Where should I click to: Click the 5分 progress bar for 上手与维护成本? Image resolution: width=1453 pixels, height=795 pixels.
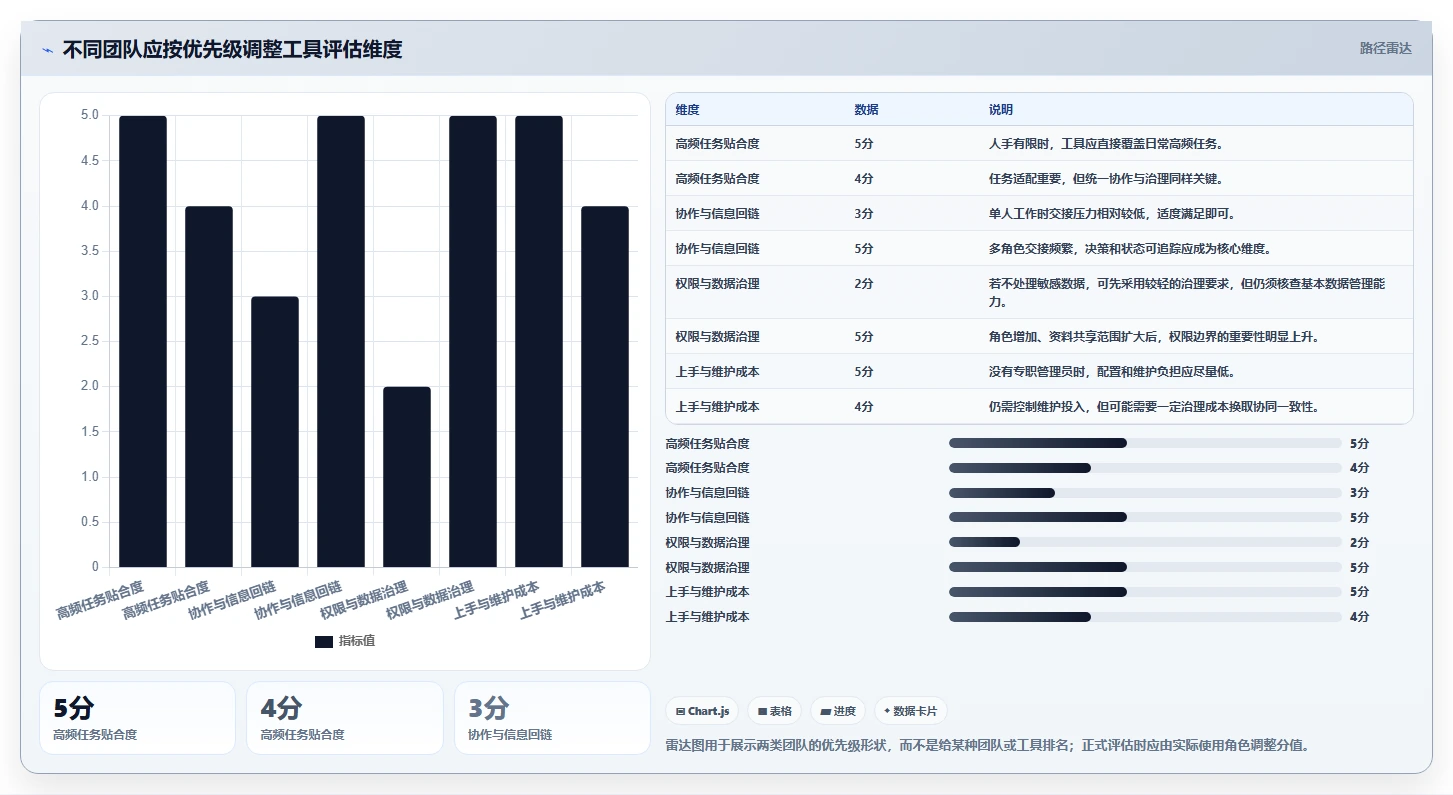(1145, 592)
